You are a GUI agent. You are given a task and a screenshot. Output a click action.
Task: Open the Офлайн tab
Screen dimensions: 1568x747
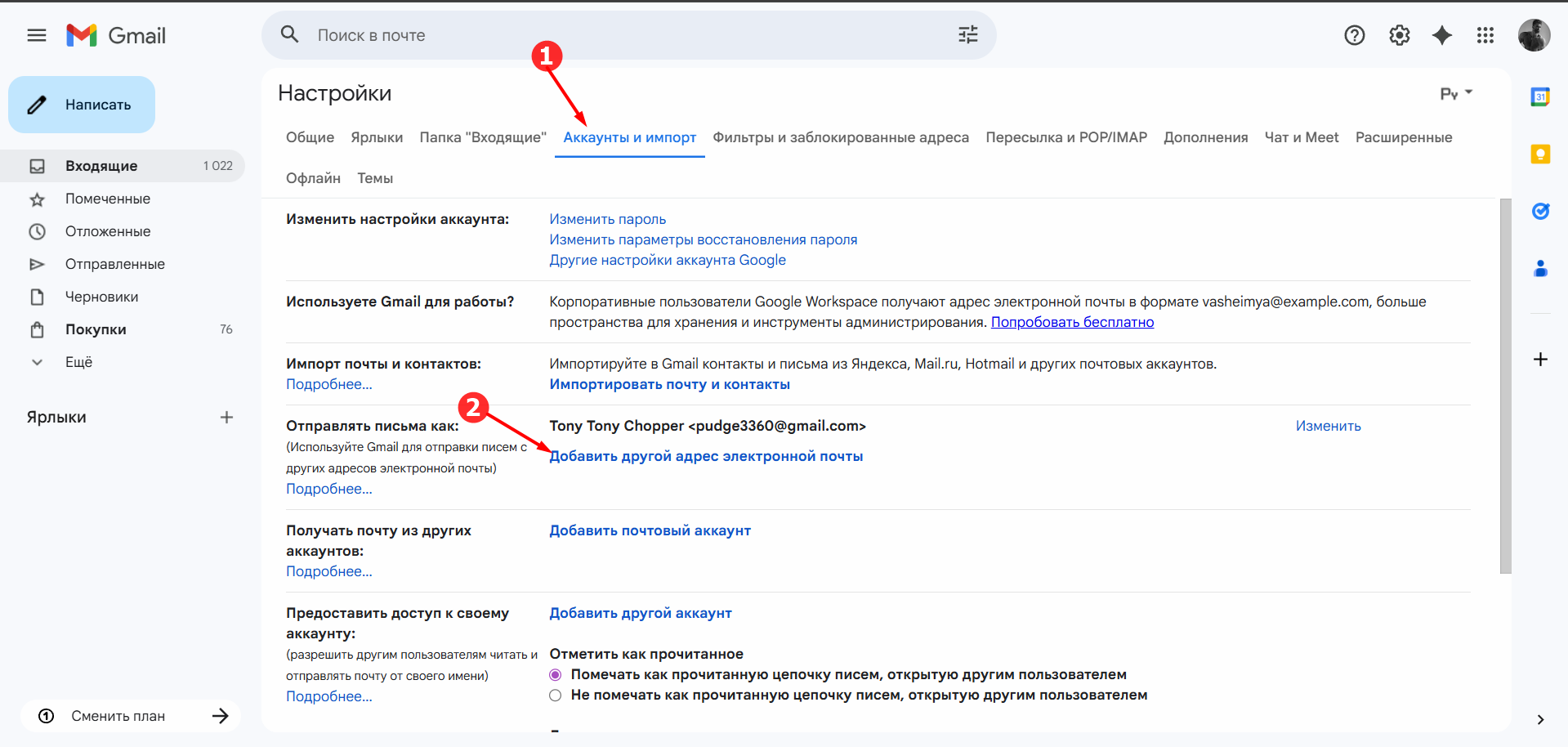(x=313, y=178)
